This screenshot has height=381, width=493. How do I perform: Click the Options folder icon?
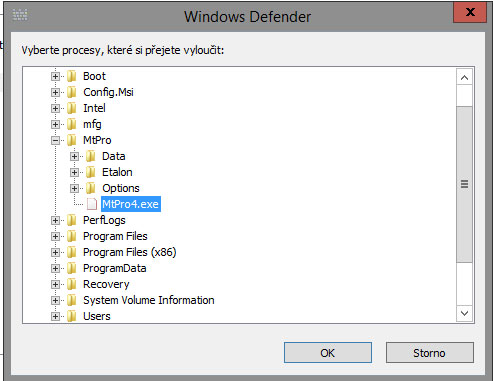(x=91, y=188)
